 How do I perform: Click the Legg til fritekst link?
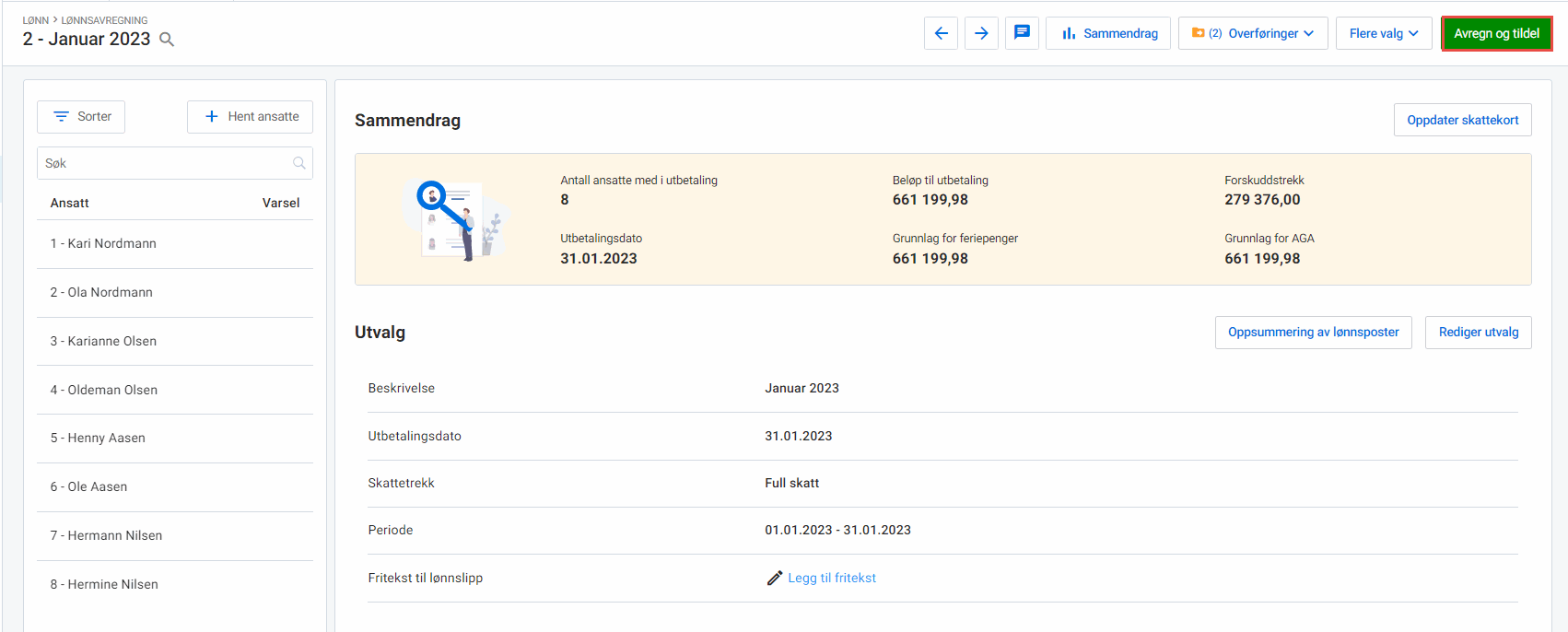[832, 579]
